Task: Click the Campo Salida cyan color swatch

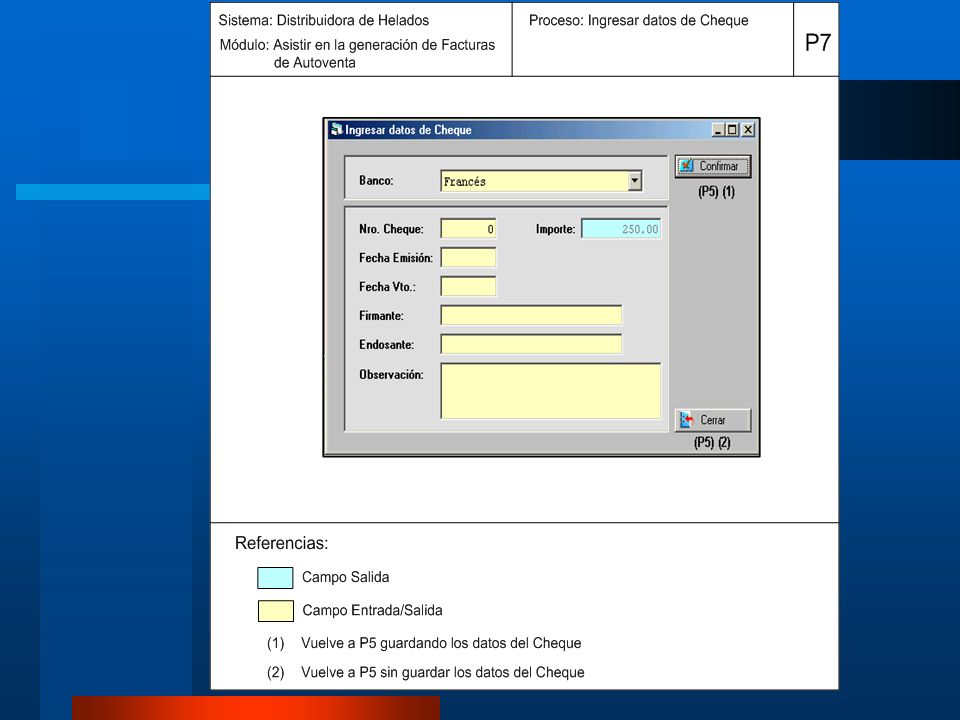Action: coord(276,578)
